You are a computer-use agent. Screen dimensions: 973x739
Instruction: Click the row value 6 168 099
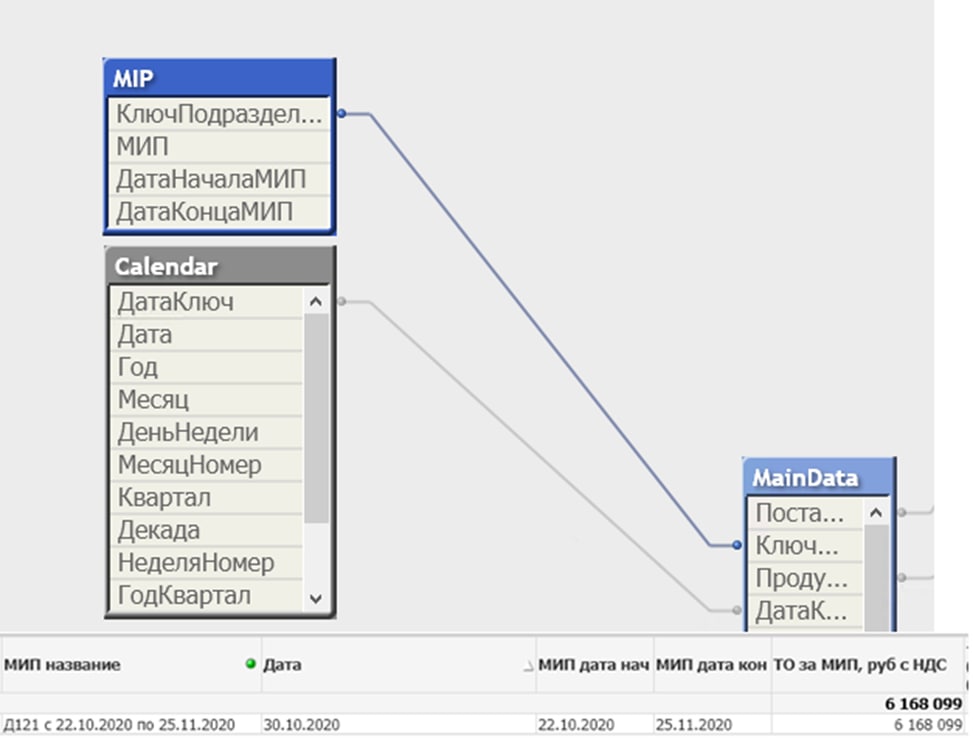[928, 725]
